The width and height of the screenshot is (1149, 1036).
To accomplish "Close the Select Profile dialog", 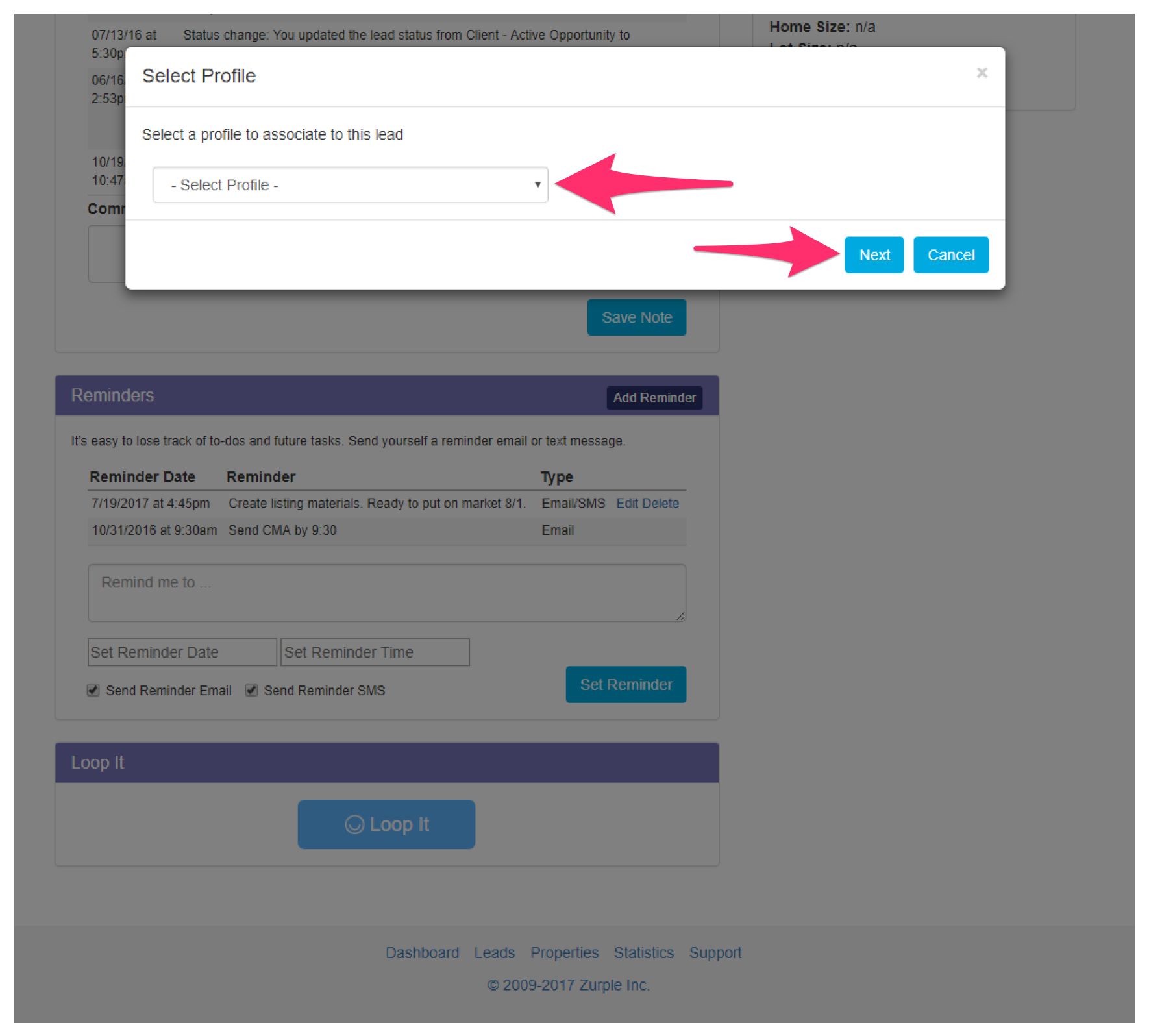I will [982, 73].
